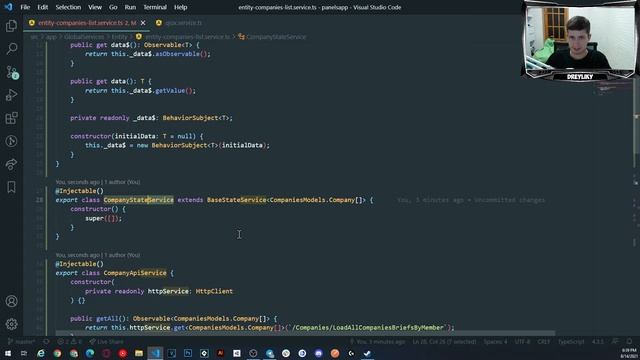Click the CompanyStateService breadcrumb symbol

coord(272,37)
